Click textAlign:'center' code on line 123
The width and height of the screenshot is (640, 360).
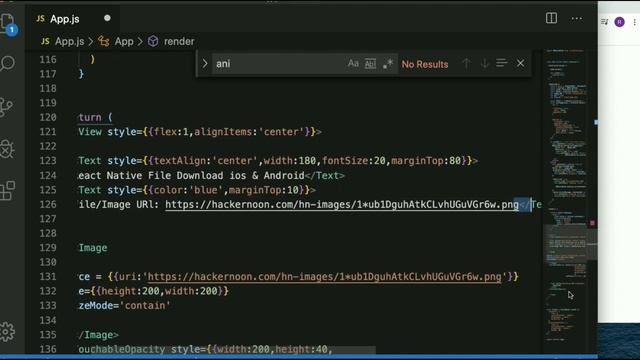207,161
